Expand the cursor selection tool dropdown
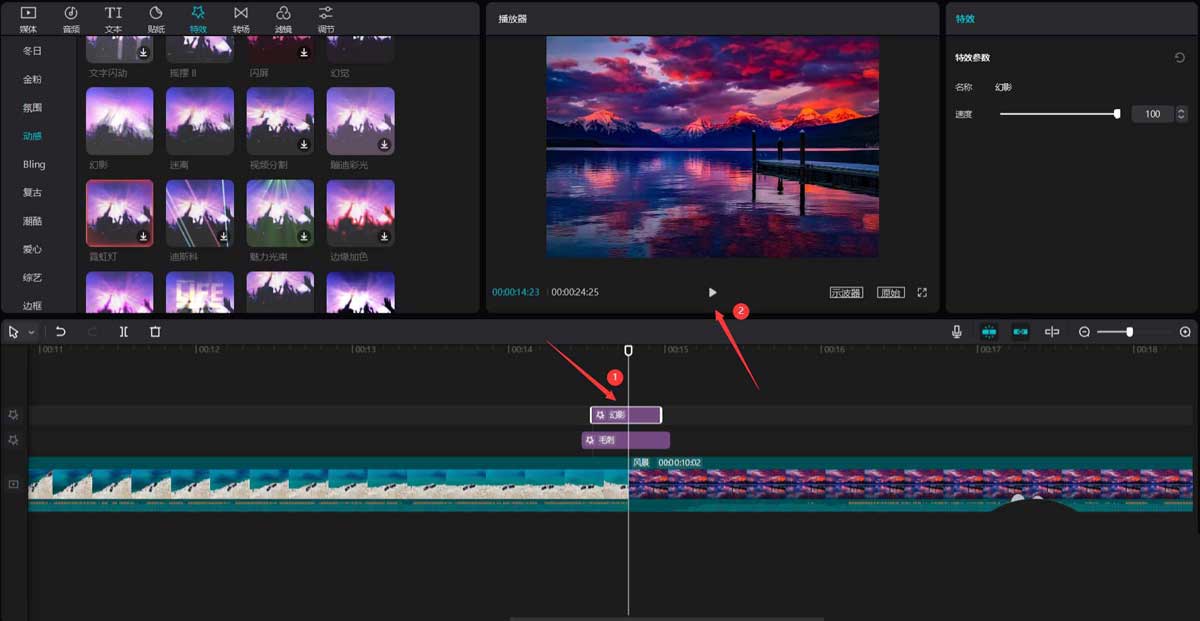 coord(32,332)
